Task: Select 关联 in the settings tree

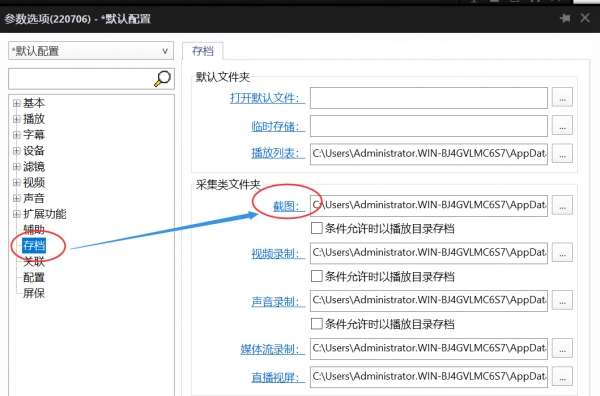Action: point(34,262)
